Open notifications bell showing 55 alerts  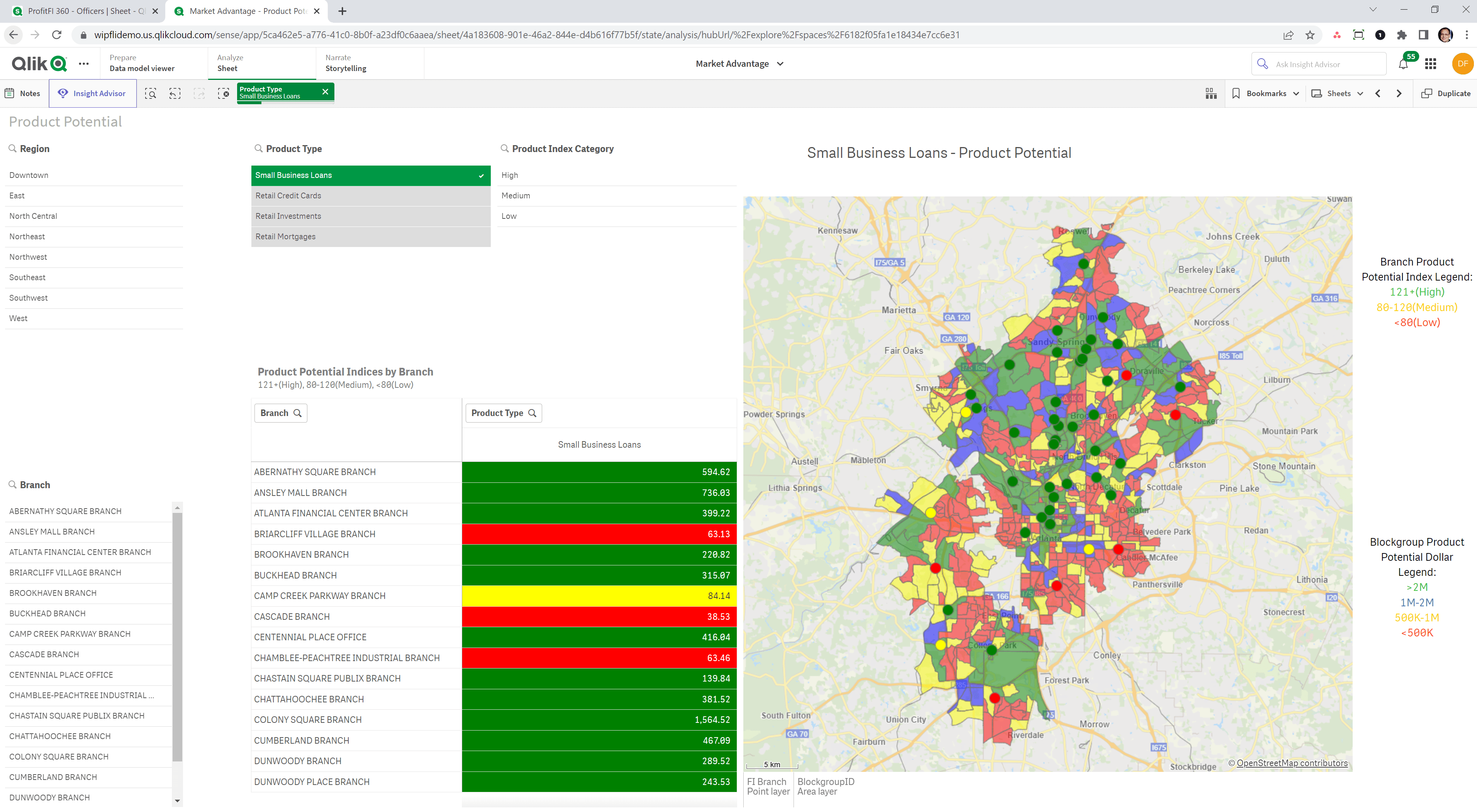[x=1404, y=64]
